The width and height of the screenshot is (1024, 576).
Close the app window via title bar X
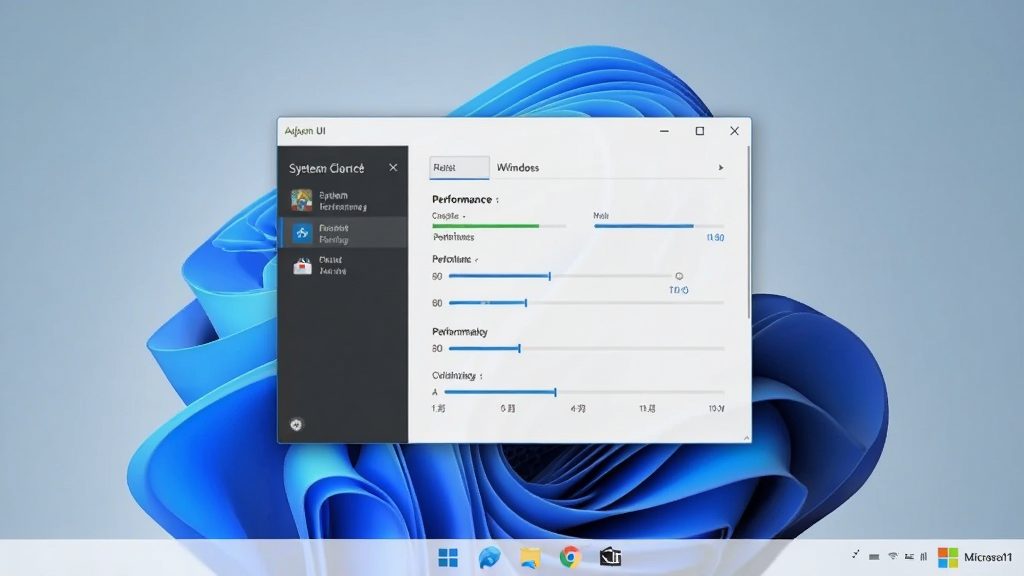click(735, 131)
